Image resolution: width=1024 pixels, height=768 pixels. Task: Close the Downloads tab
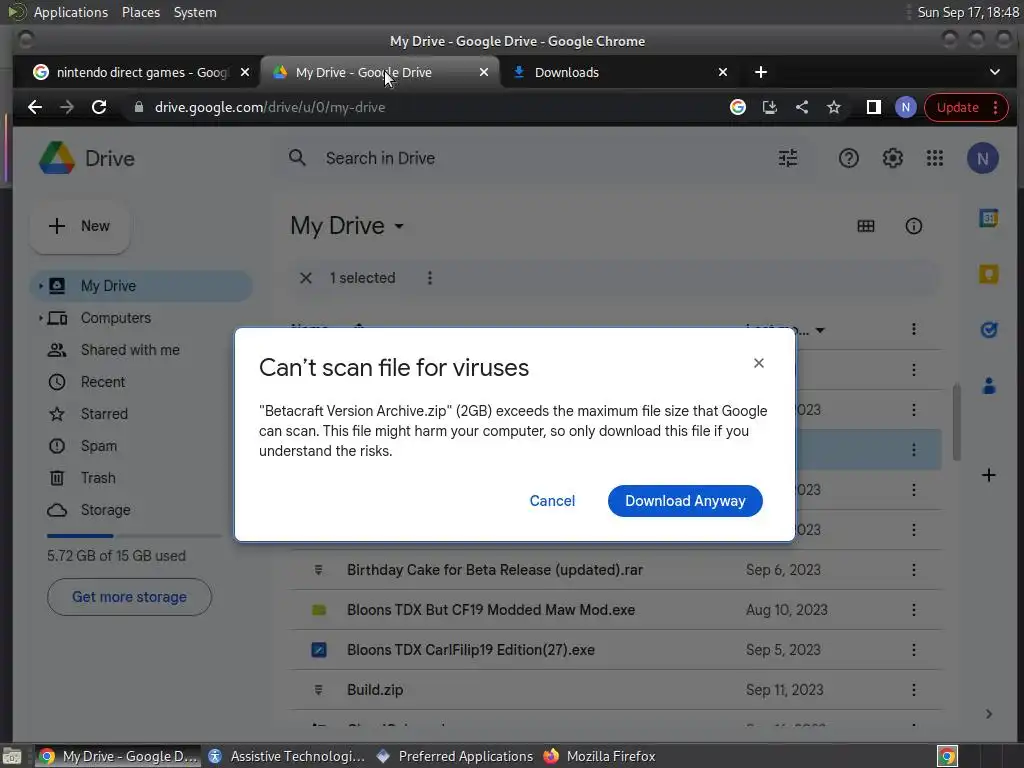point(723,72)
